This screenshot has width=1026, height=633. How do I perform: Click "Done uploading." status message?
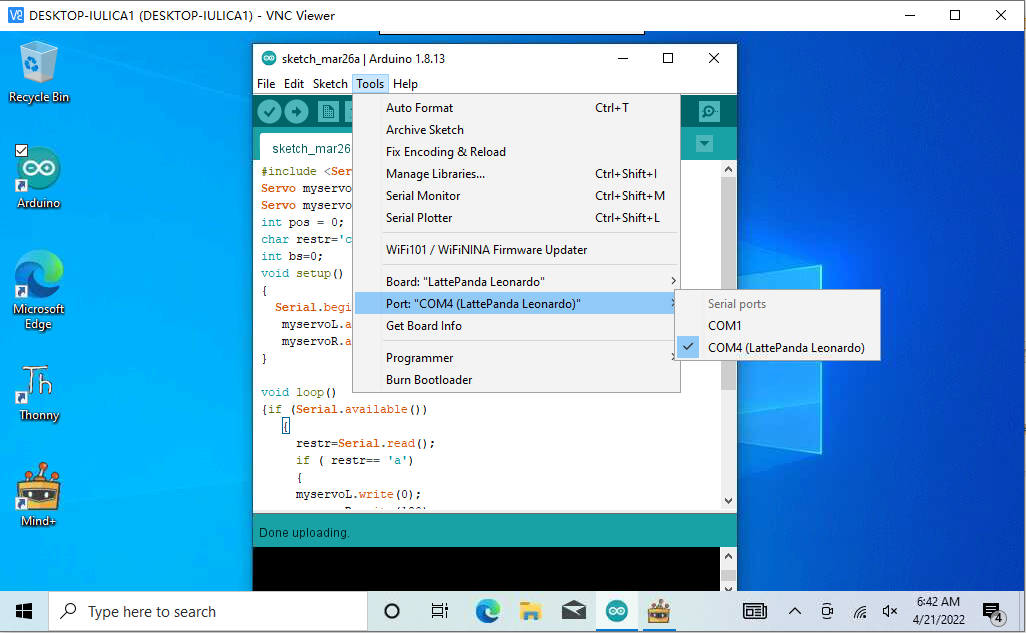[304, 533]
